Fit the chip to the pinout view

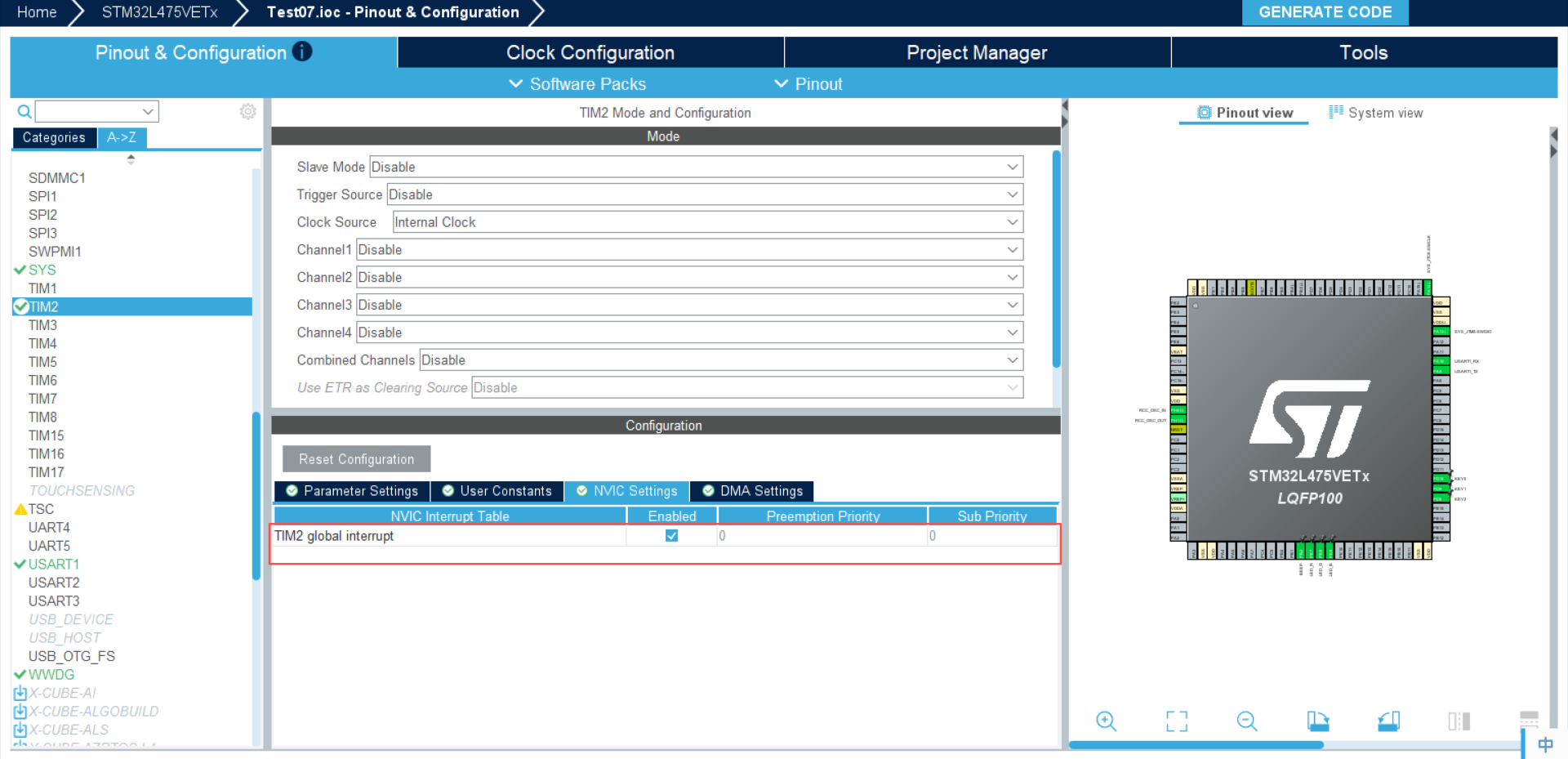tap(1177, 721)
